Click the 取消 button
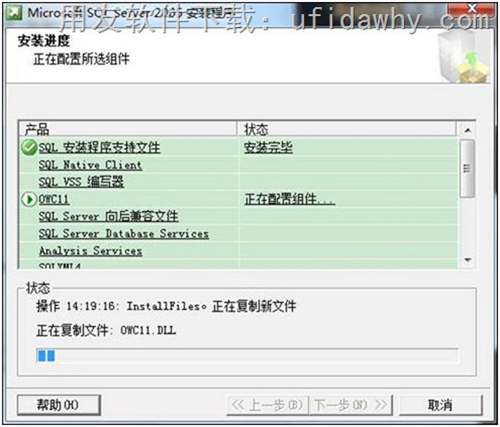 tap(440, 405)
